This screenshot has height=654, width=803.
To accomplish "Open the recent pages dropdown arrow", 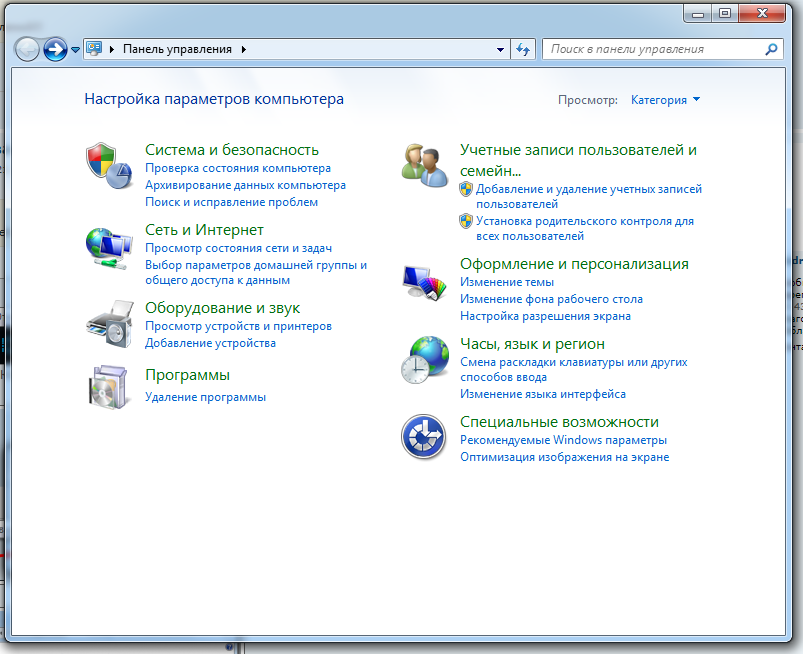I will tap(75, 50).
